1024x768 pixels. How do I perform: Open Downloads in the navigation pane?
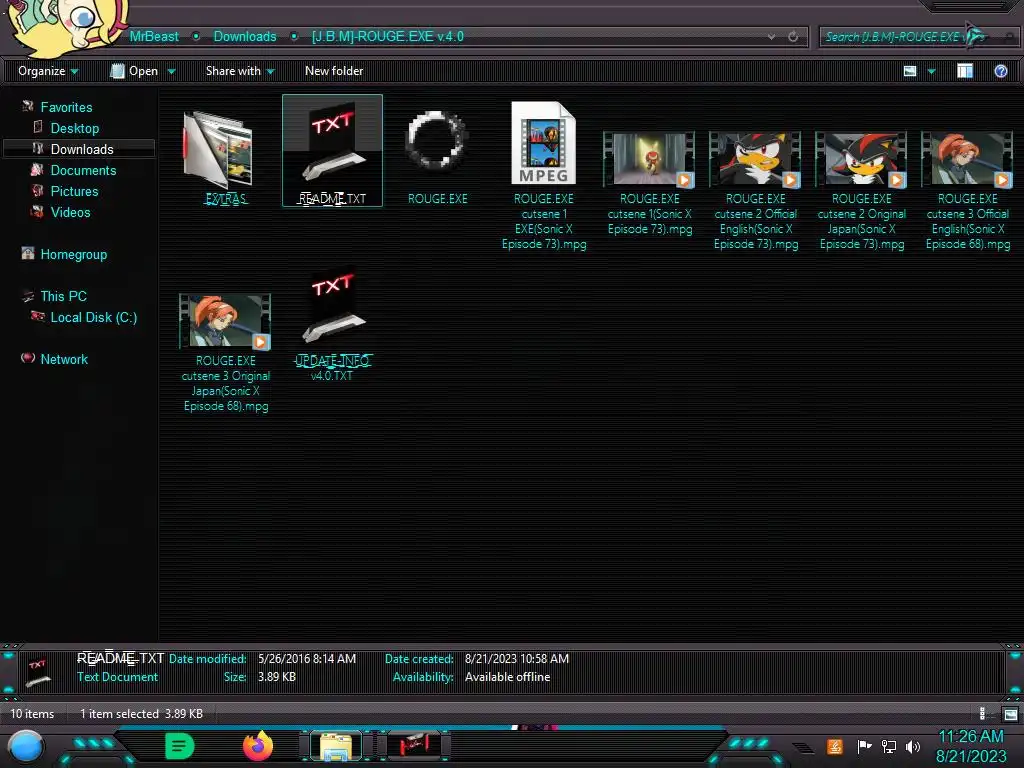coord(82,149)
